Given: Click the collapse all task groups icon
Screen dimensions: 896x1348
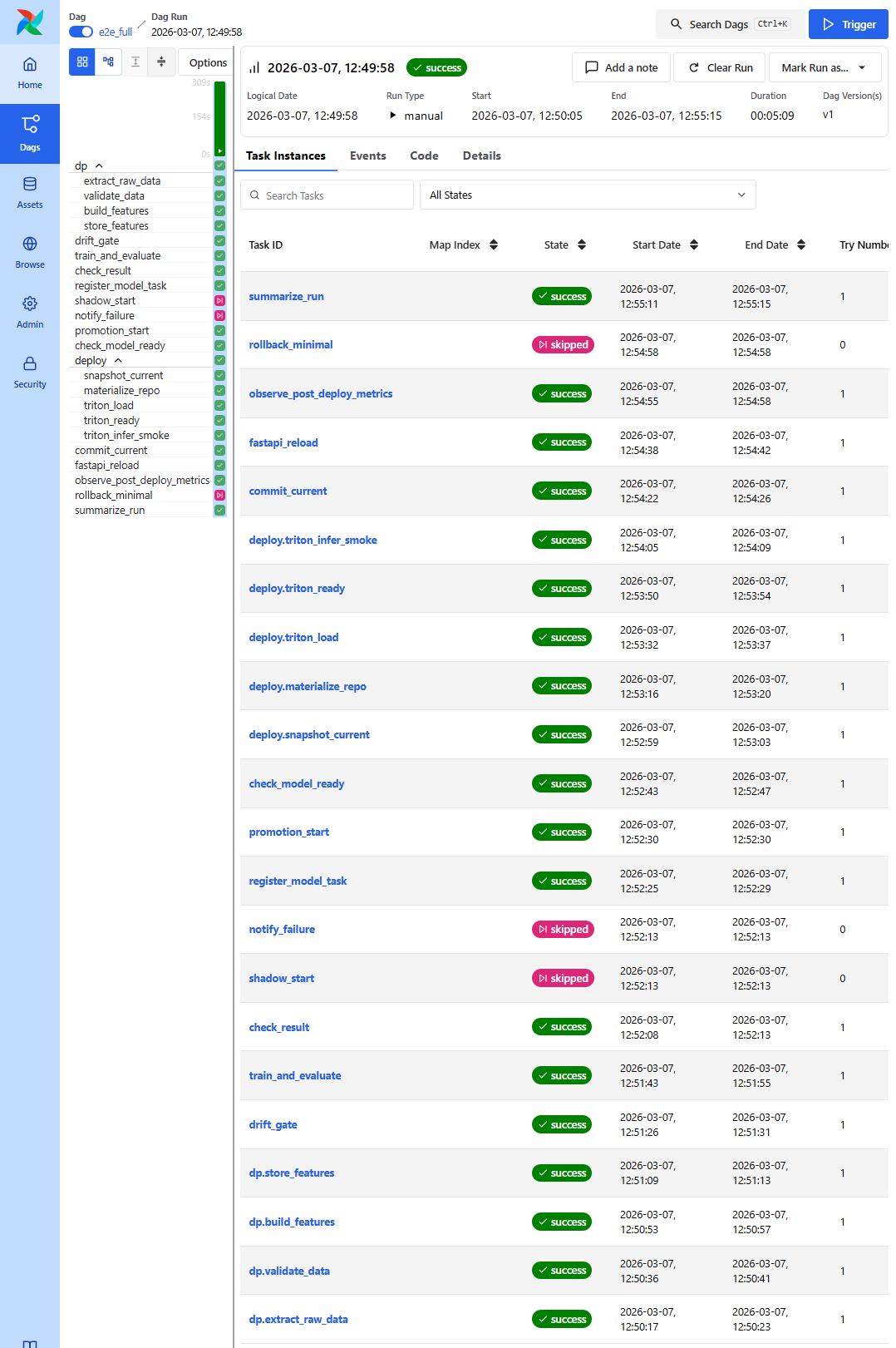Looking at the screenshot, I should tap(161, 62).
